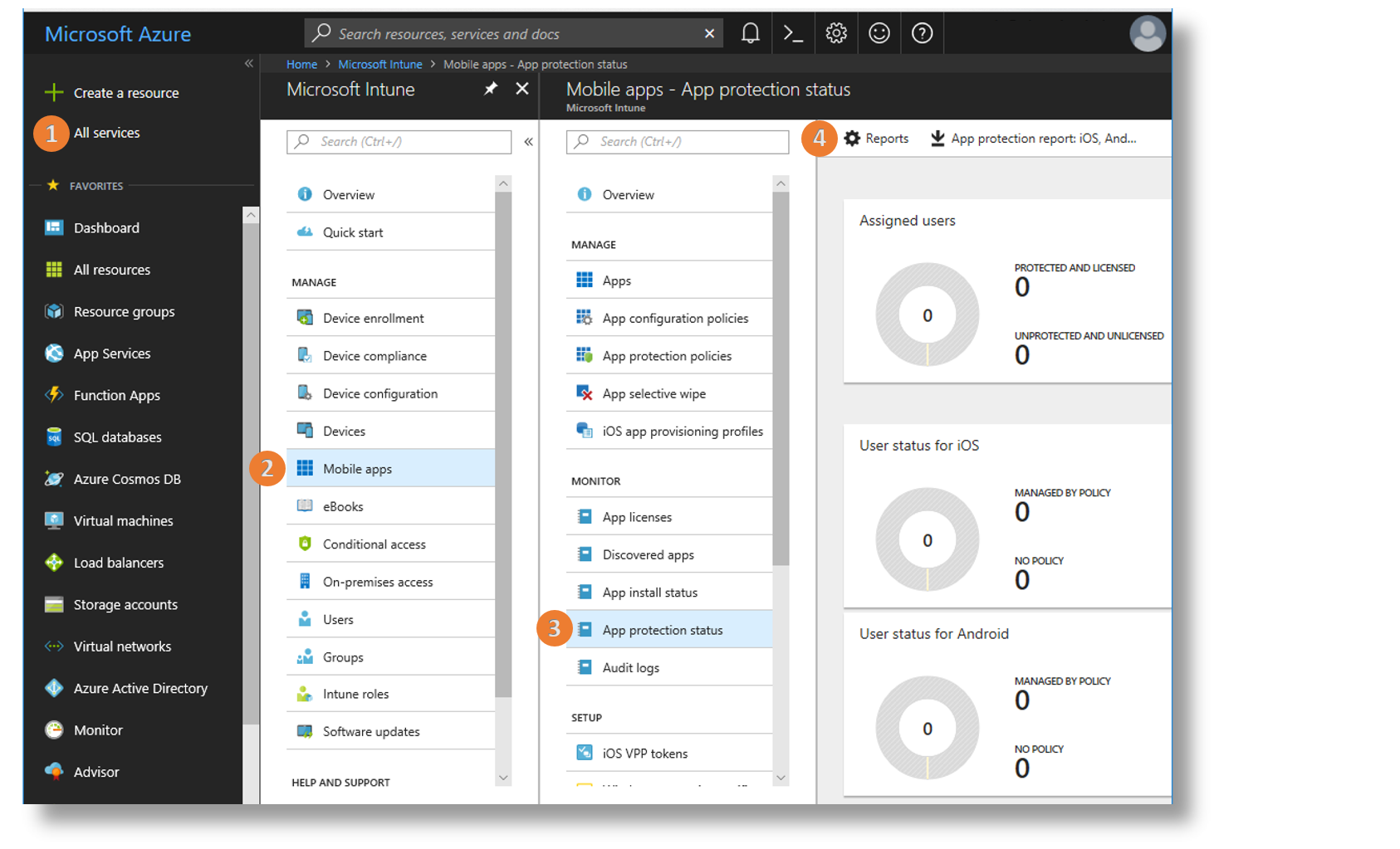Click the user account avatar
The height and width of the screenshot is (849, 1400).
(x=1147, y=34)
